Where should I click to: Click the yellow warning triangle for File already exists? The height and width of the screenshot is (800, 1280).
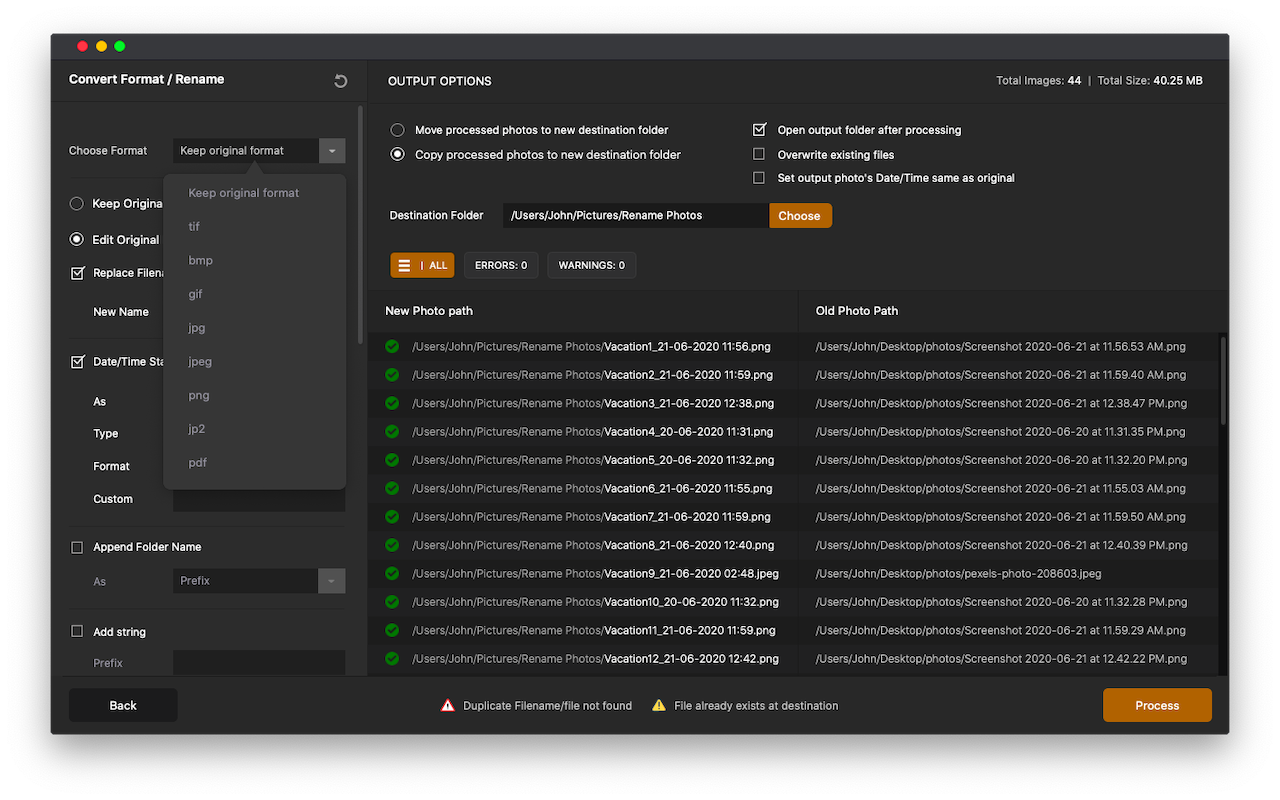(659, 705)
